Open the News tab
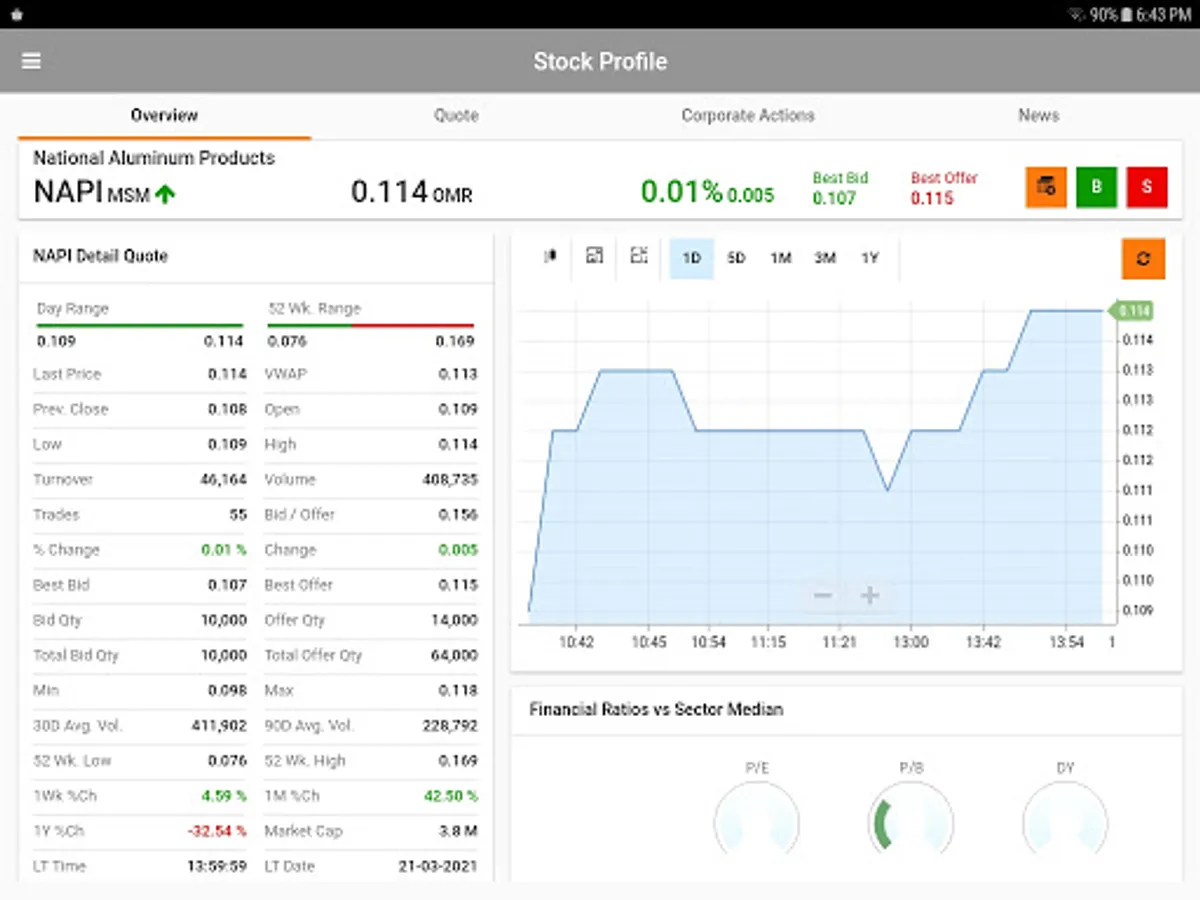The height and width of the screenshot is (900, 1200). (x=1039, y=116)
